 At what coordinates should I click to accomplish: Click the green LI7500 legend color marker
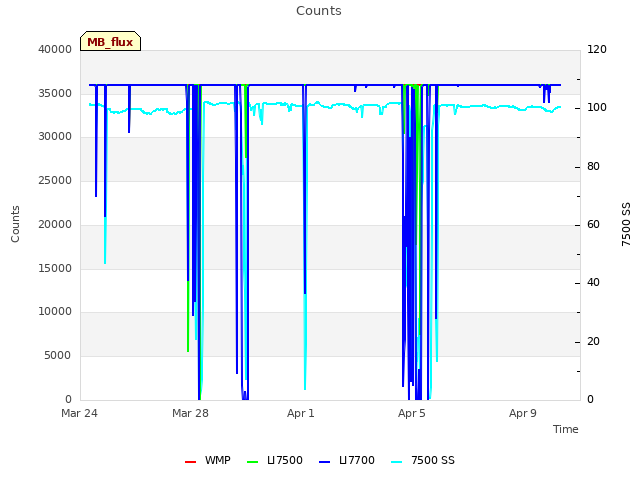click(x=253, y=462)
